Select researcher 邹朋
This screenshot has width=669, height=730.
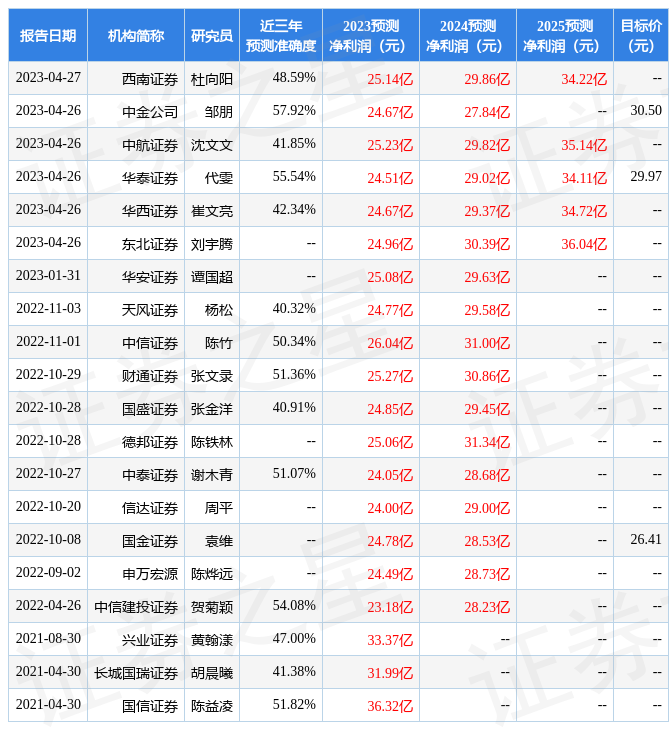[x=219, y=112]
